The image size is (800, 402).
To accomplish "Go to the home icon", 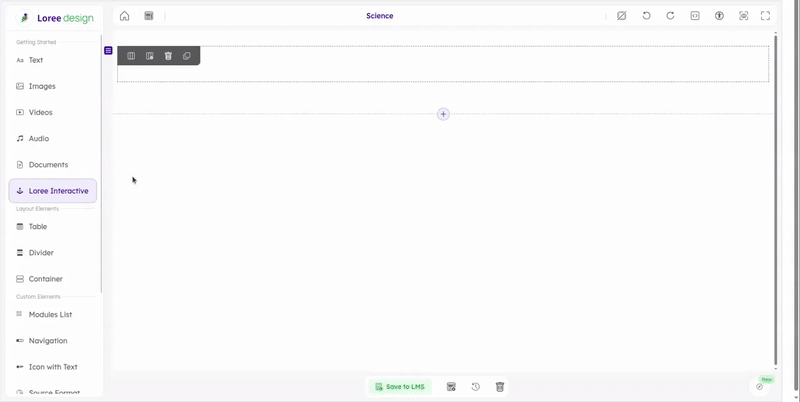I will pos(124,16).
